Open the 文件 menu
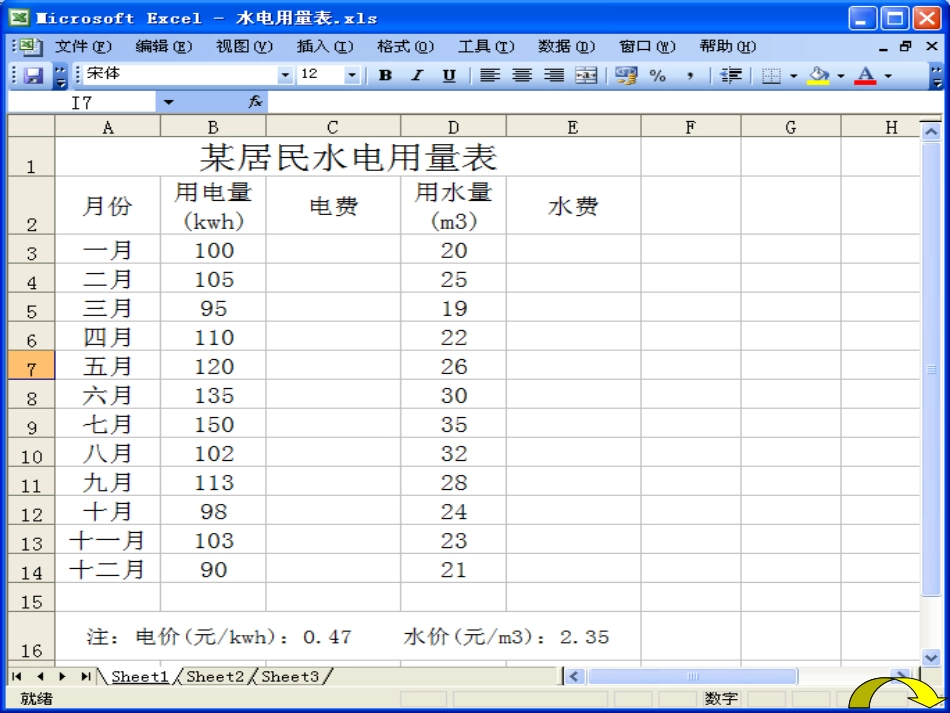This screenshot has height=713, width=950. tap(83, 46)
